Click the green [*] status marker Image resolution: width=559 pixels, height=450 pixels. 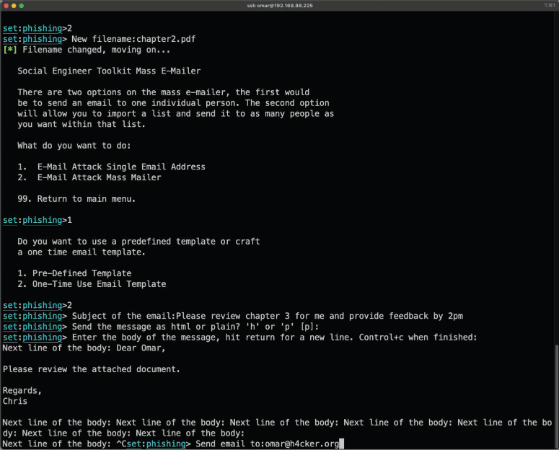coord(10,50)
